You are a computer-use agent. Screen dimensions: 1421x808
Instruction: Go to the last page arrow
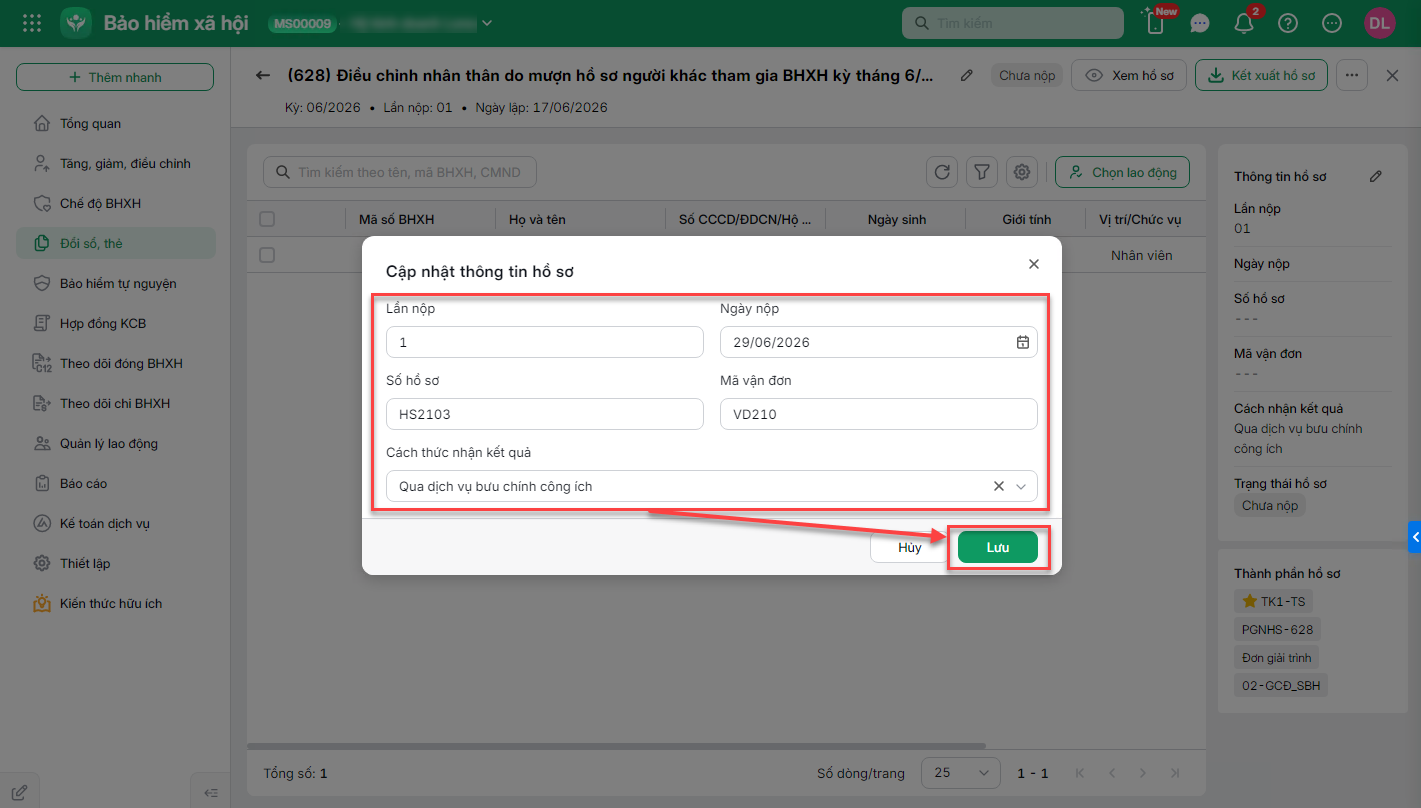click(x=1175, y=773)
